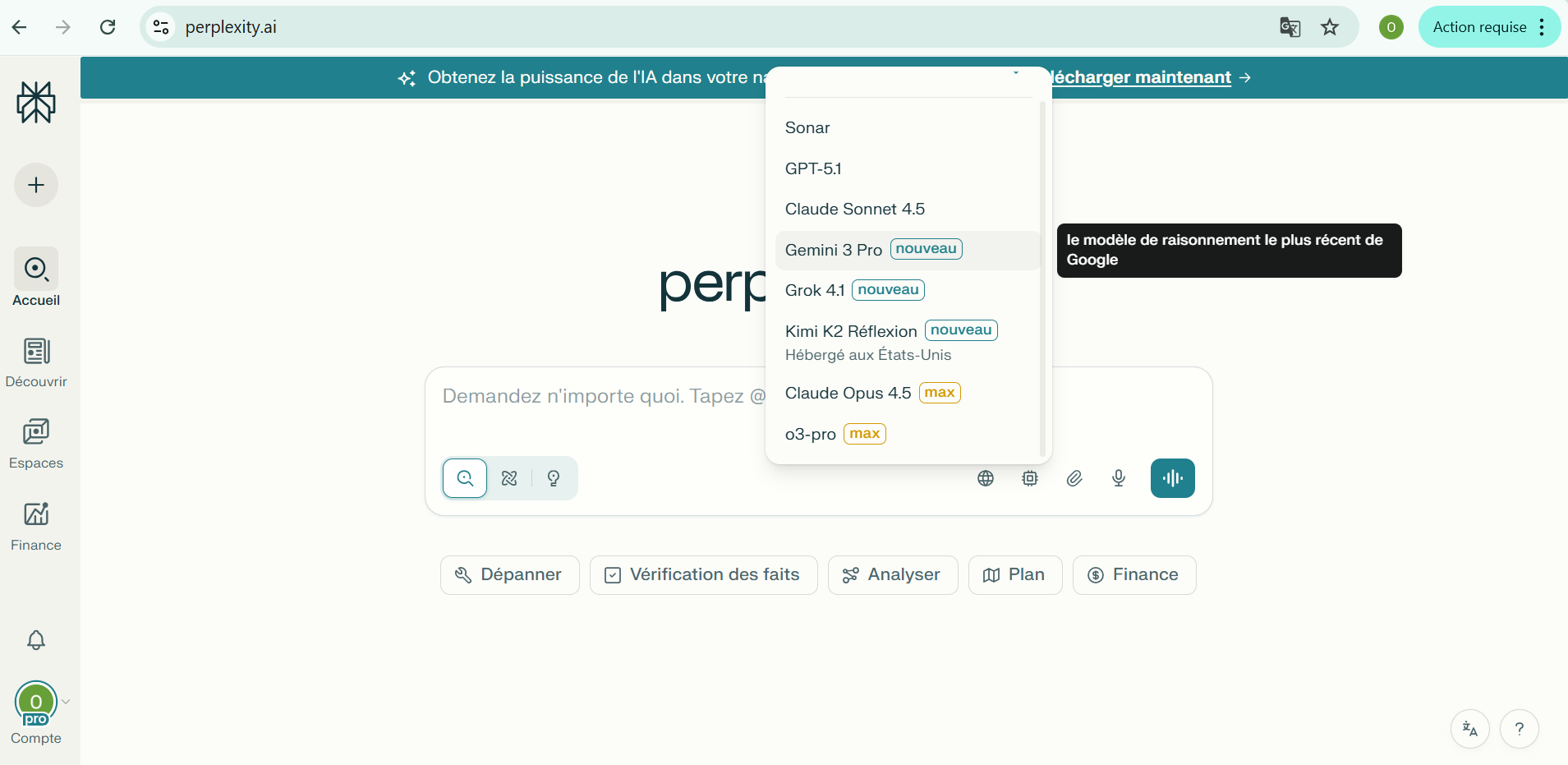Start a new thread with plus button
The width and height of the screenshot is (1568, 765).
pyautogui.click(x=36, y=185)
